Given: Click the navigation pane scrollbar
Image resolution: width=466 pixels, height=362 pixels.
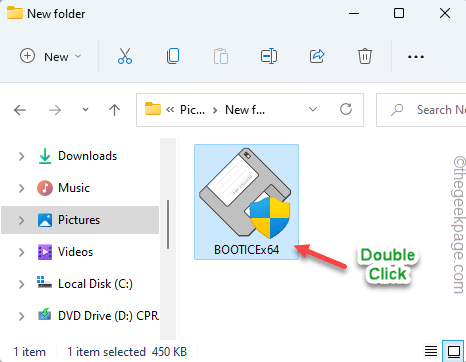Looking at the screenshot, I should pyautogui.click(x=168, y=224).
